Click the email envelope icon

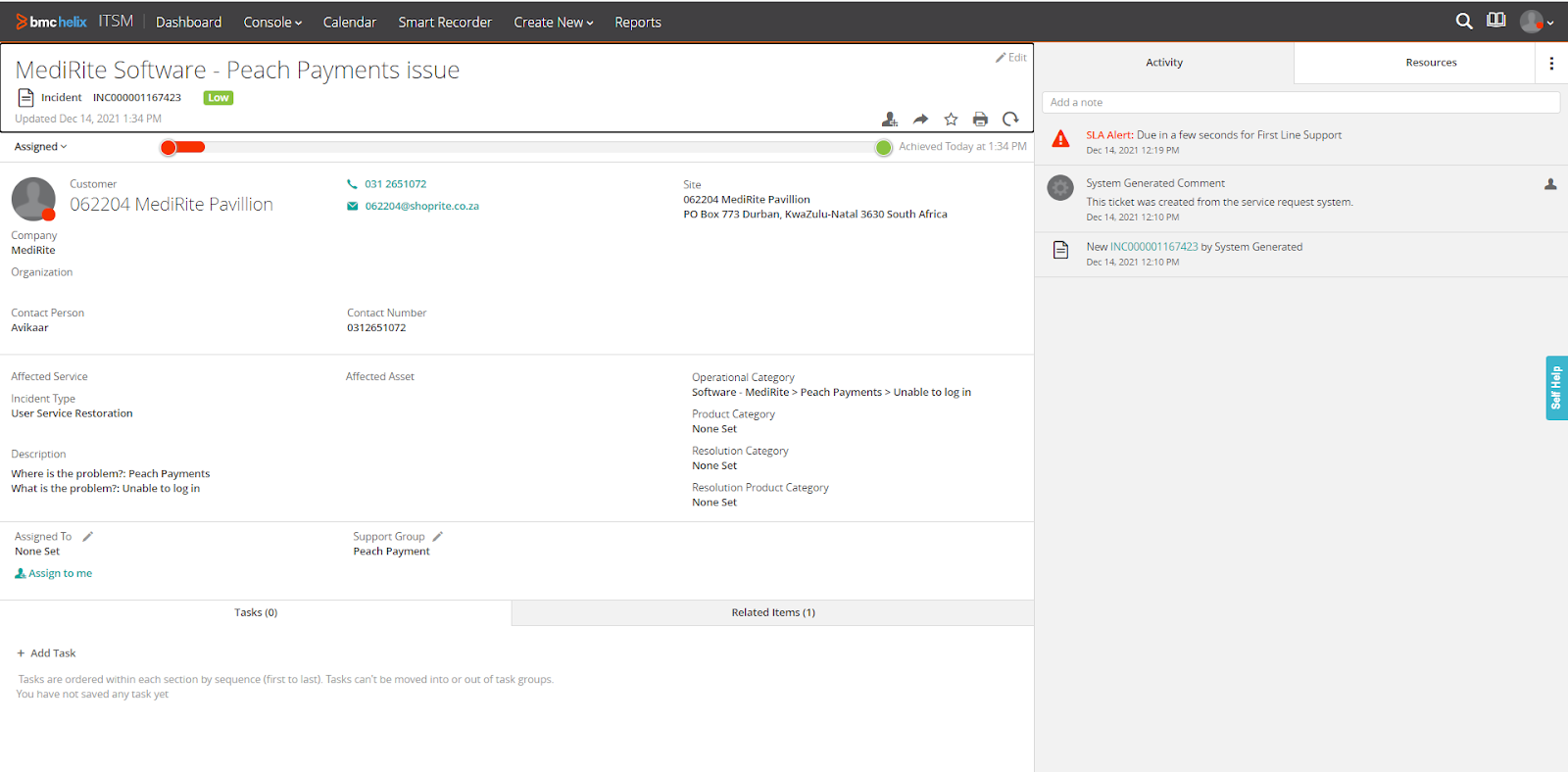[x=352, y=206]
